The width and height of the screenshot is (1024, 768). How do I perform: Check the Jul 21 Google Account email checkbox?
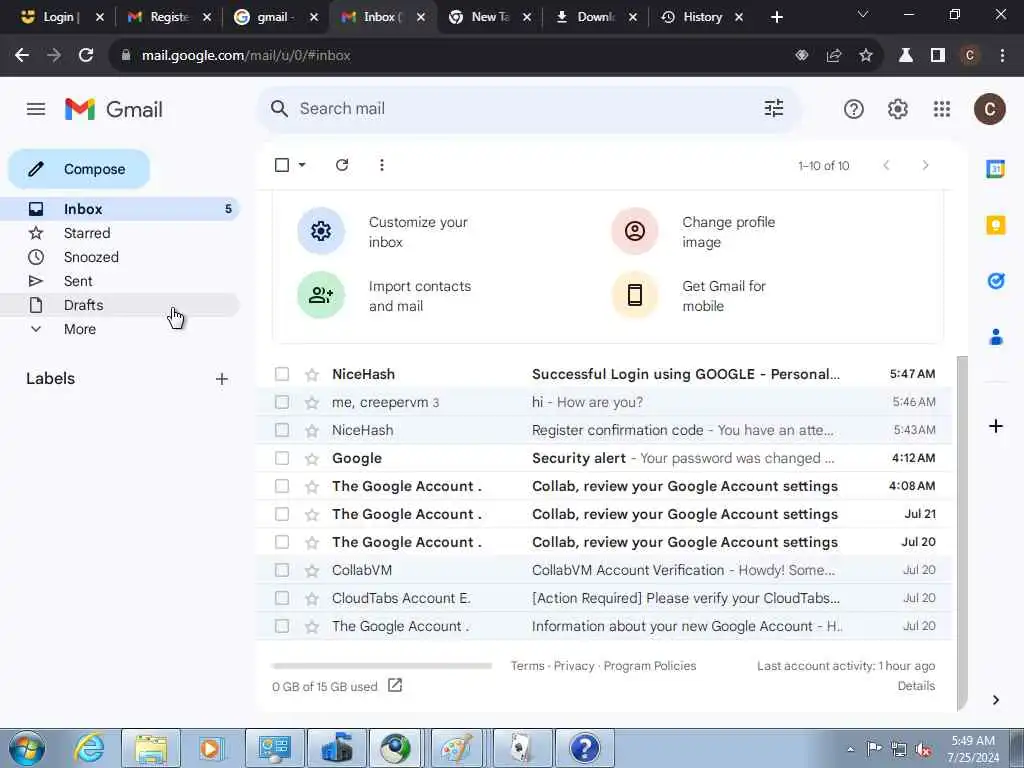click(281, 514)
